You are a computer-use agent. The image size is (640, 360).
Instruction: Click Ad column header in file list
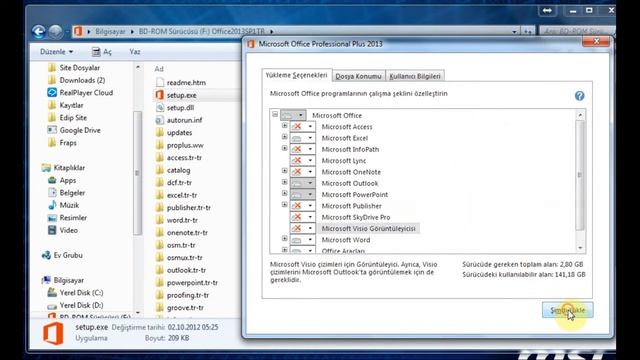(159, 69)
